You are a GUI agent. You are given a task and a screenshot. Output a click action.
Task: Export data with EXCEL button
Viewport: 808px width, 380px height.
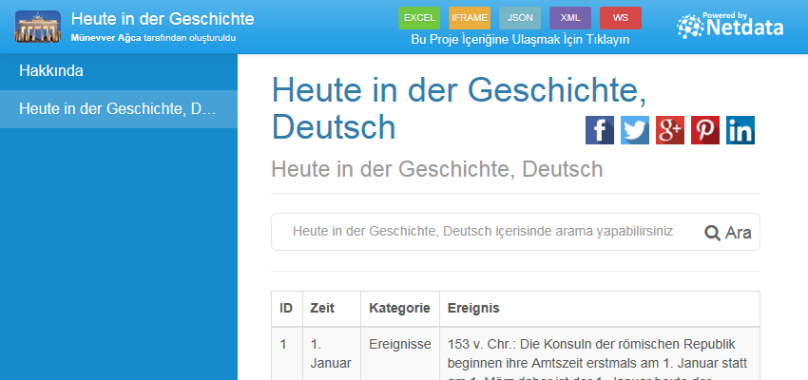point(419,18)
